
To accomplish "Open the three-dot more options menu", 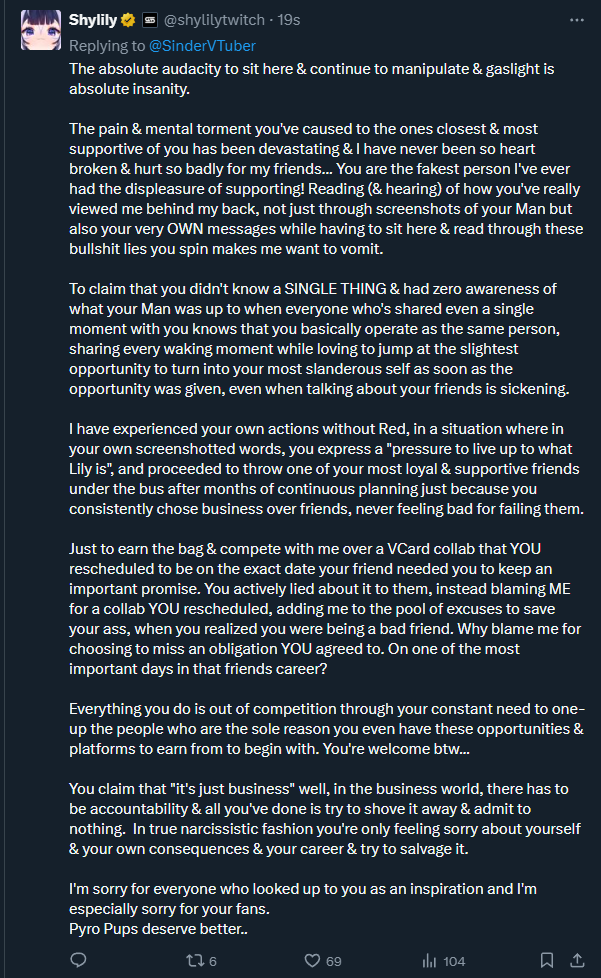I will [x=575, y=20].
